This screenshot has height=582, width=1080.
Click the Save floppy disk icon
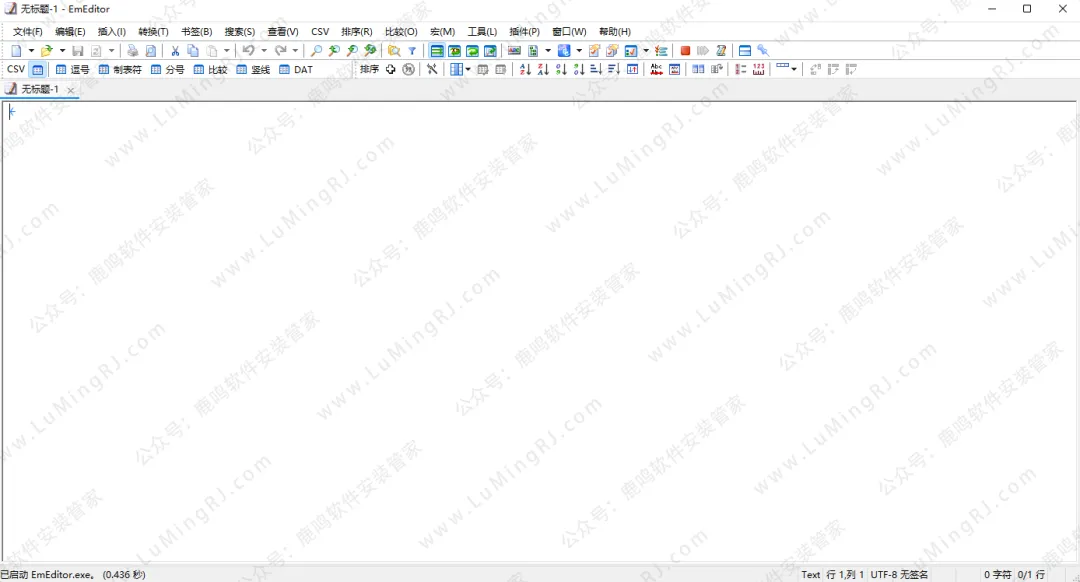click(77, 51)
